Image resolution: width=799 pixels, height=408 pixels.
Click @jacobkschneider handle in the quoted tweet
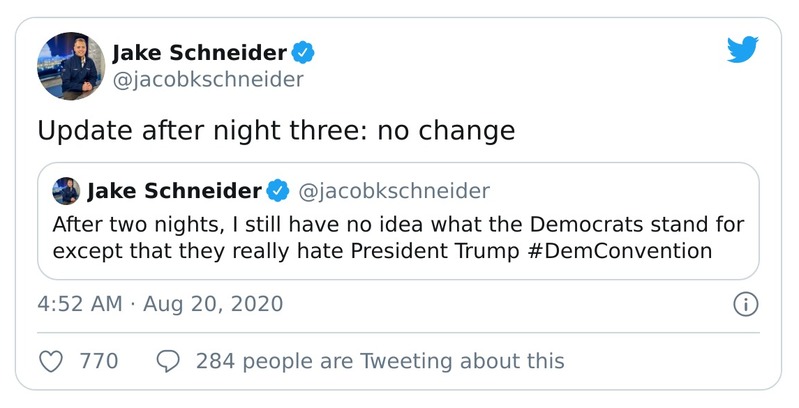[393, 190]
